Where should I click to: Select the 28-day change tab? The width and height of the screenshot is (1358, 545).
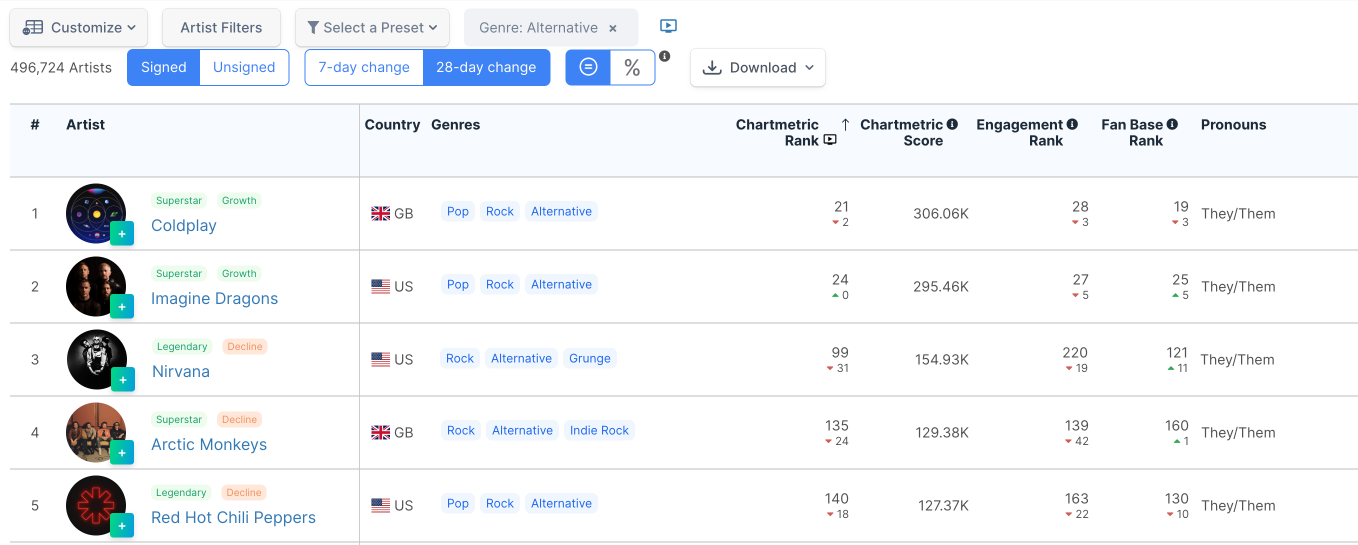point(486,68)
